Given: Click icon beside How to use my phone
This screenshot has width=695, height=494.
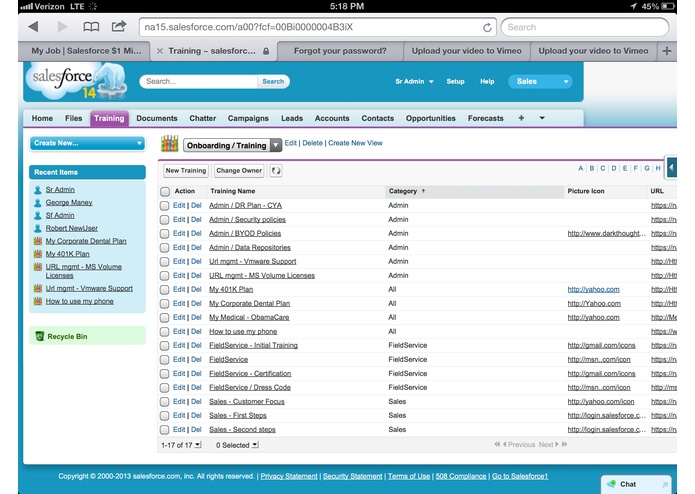Looking at the screenshot, I should (38, 301).
